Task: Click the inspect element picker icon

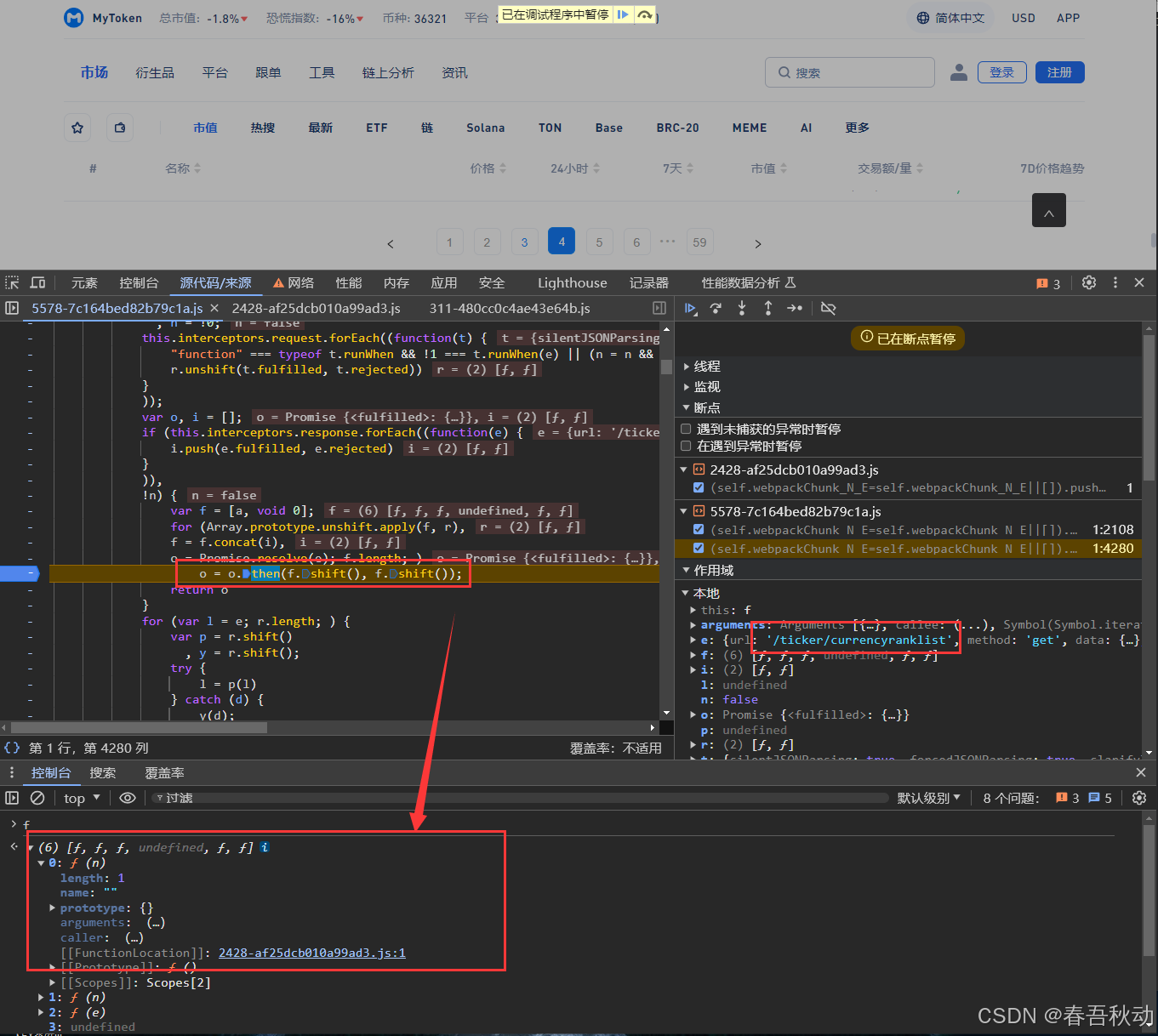Action: [12, 282]
